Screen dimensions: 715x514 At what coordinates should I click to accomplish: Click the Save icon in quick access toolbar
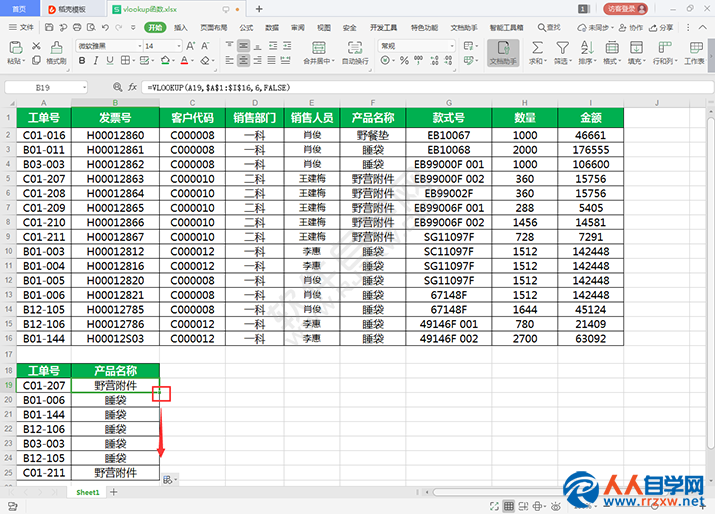pyautogui.click(x=49, y=27)
